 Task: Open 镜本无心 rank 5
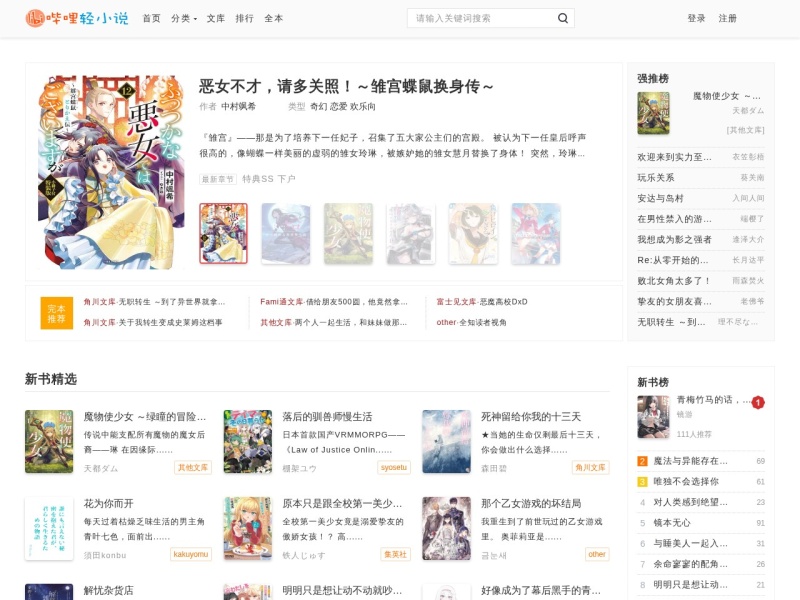point(672,523)
